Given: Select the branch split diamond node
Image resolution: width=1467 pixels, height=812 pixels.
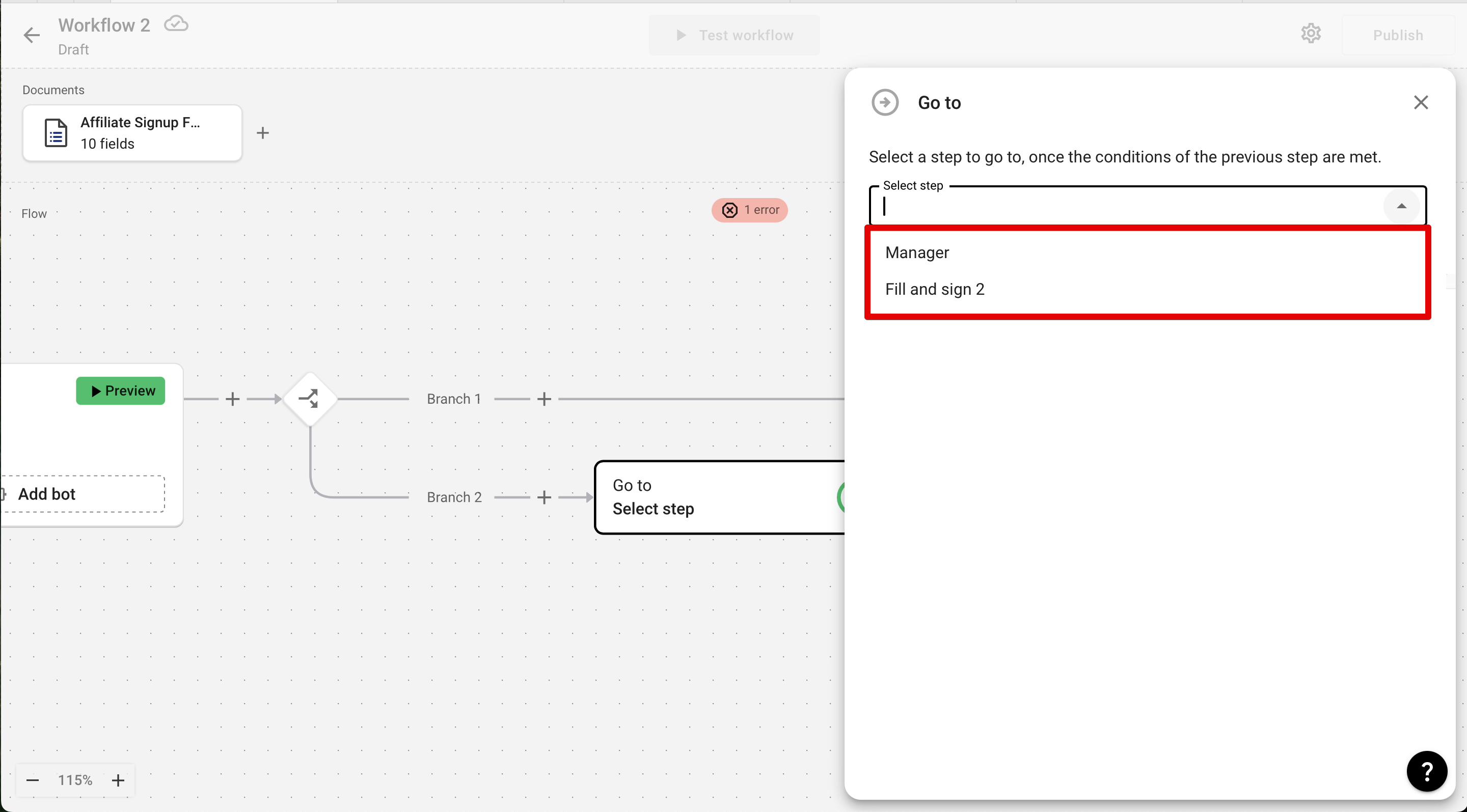Looking at the screenshot, I should 310,399.
